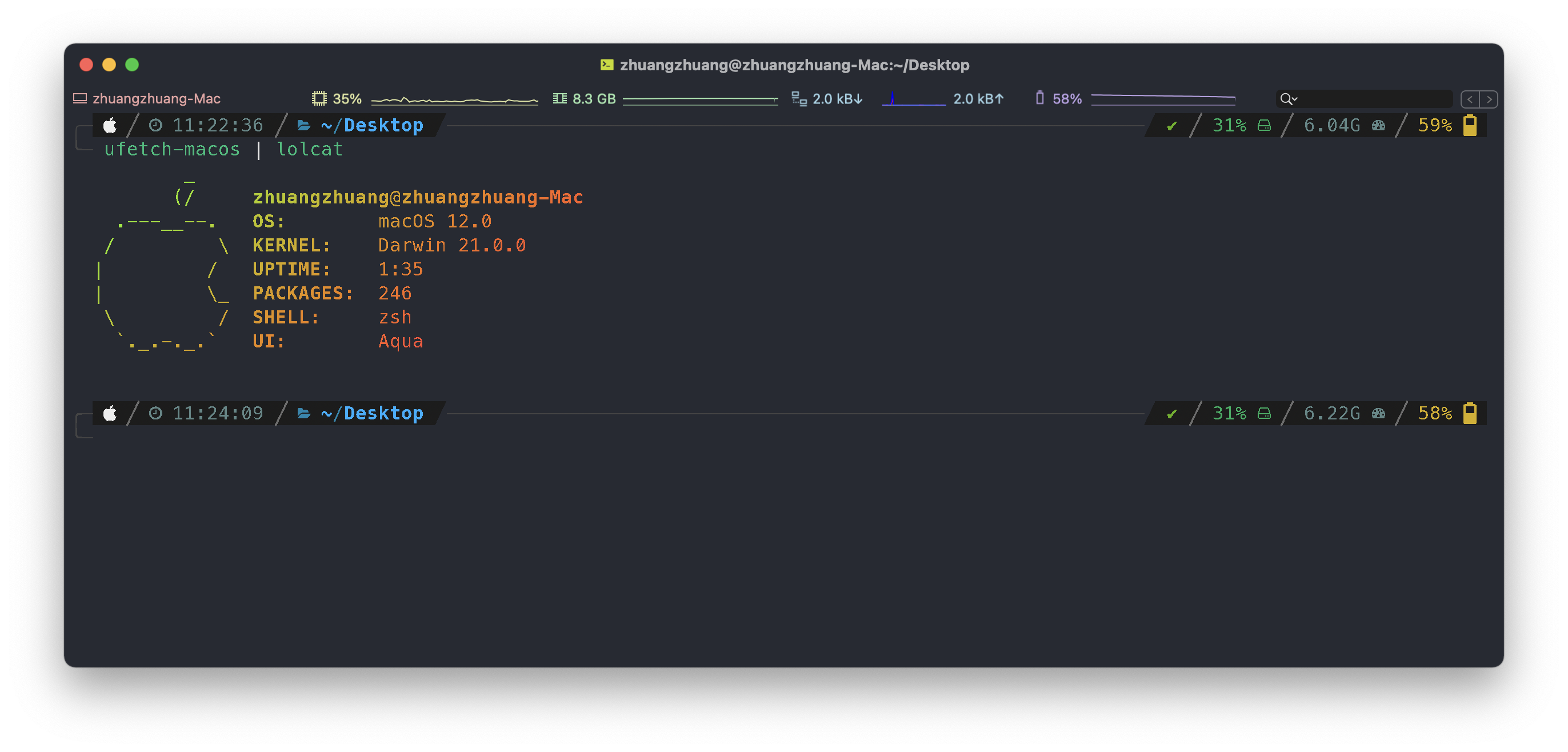Click the Apple logo in the 11:24:09 prompt
1568x752 pixels.
[110, 414]
